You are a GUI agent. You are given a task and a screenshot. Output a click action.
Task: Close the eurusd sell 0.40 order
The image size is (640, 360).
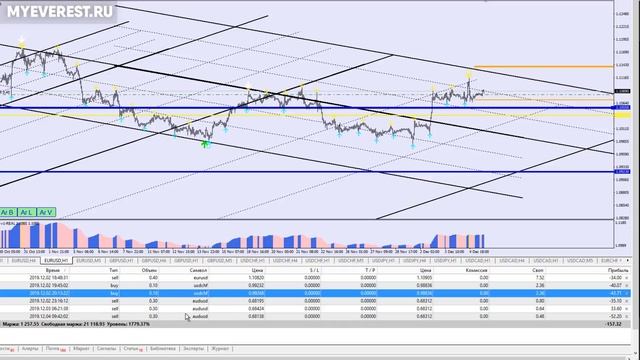tap(627, 278)
